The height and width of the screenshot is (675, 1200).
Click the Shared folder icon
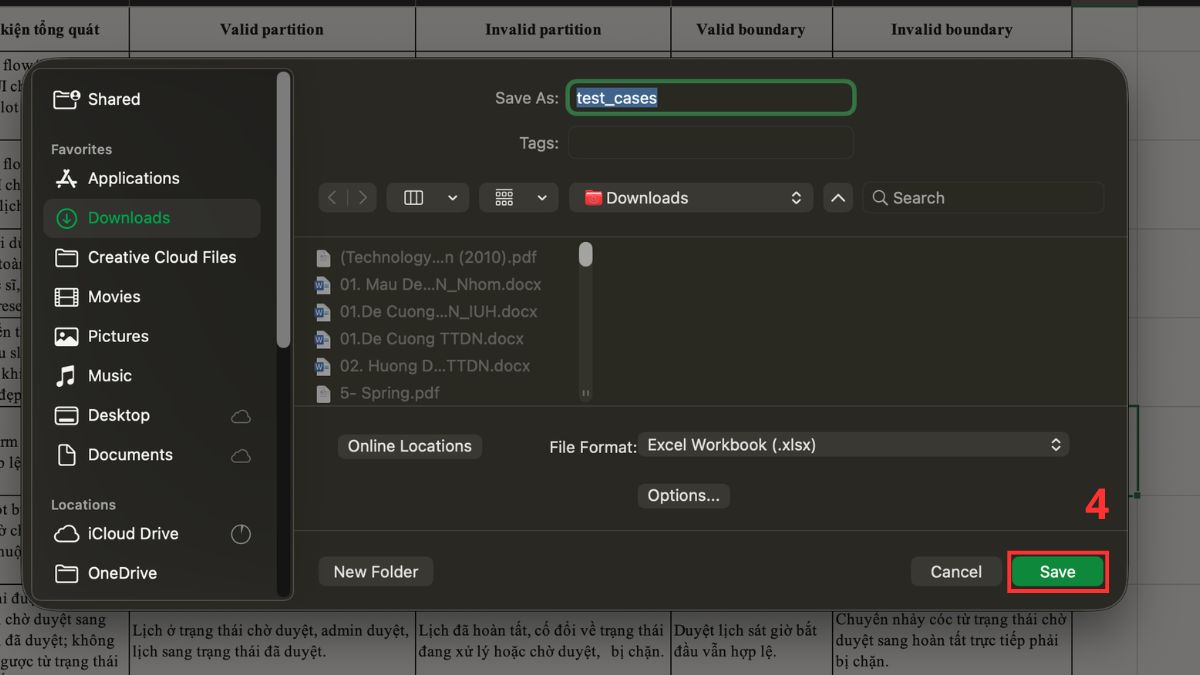point(67,99)
